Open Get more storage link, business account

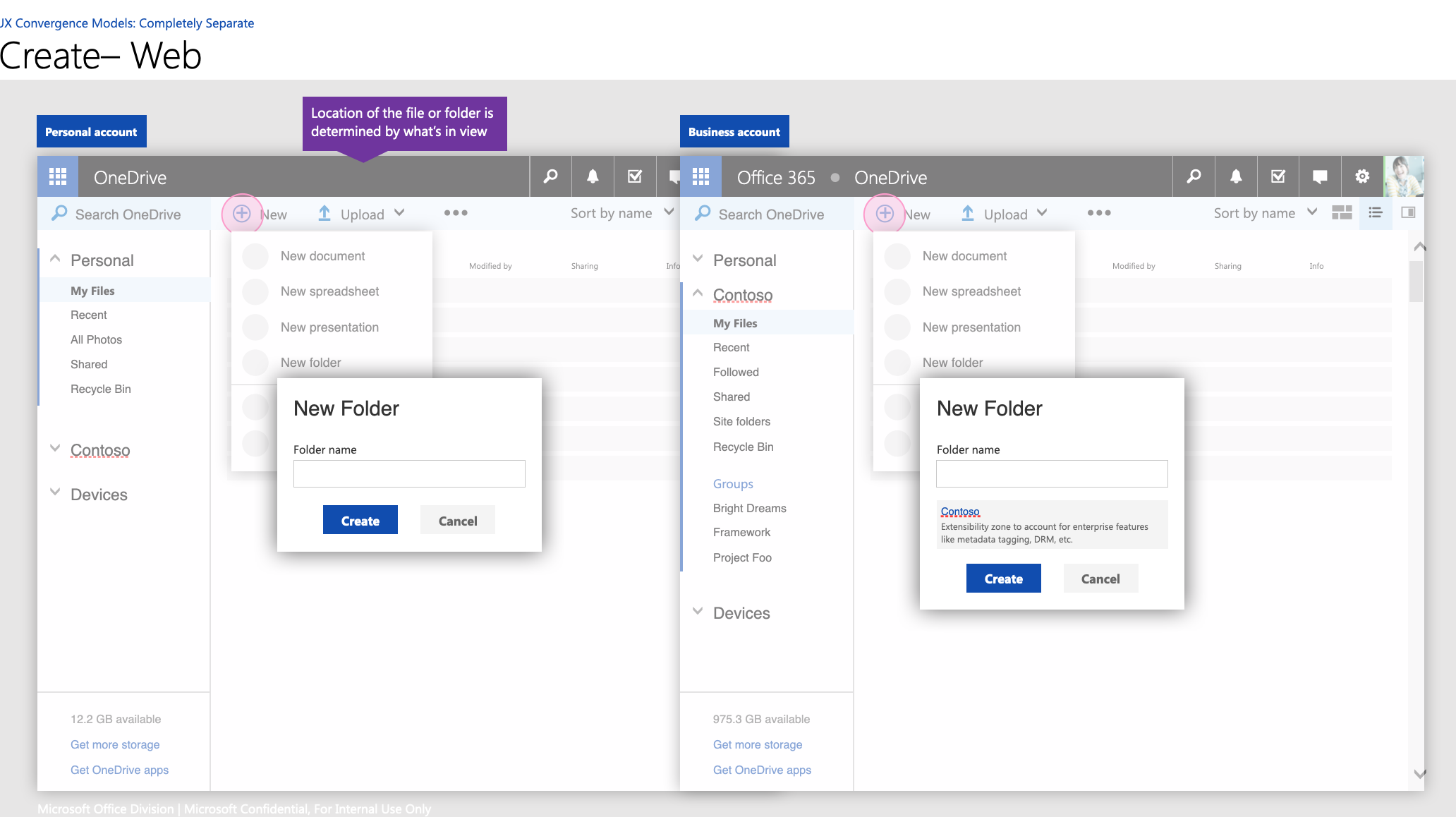(x=758, y=744)
